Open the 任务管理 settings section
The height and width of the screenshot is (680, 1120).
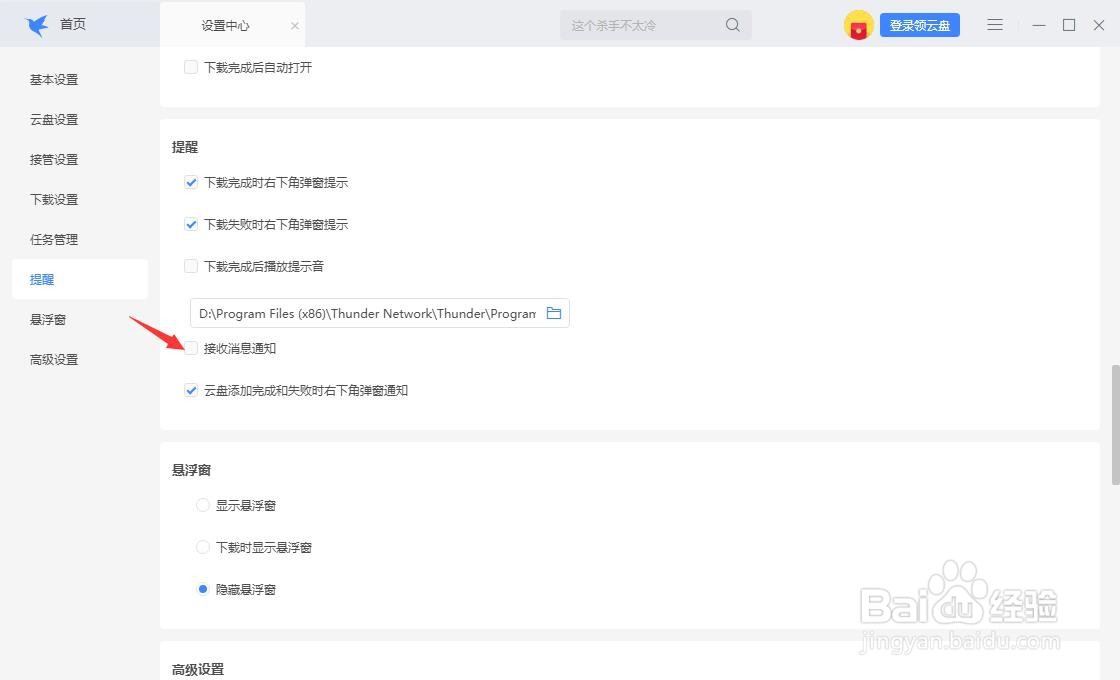click(54, 239)
